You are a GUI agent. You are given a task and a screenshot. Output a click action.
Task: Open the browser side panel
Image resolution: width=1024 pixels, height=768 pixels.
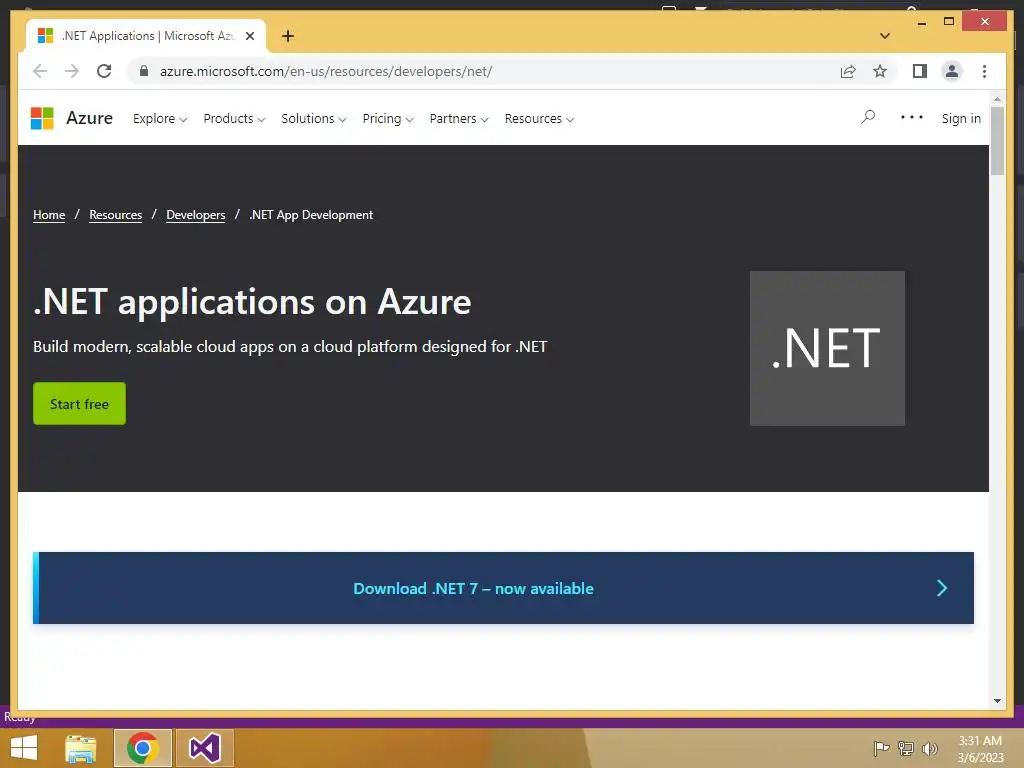coord(920,71)
